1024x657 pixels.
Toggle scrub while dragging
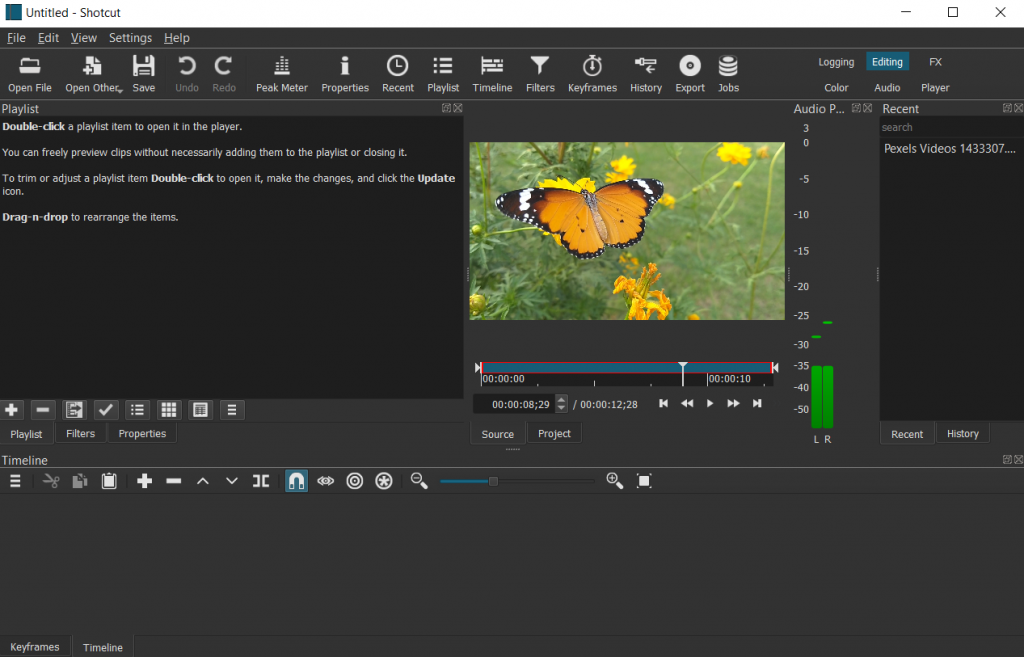tap(325, 481)
